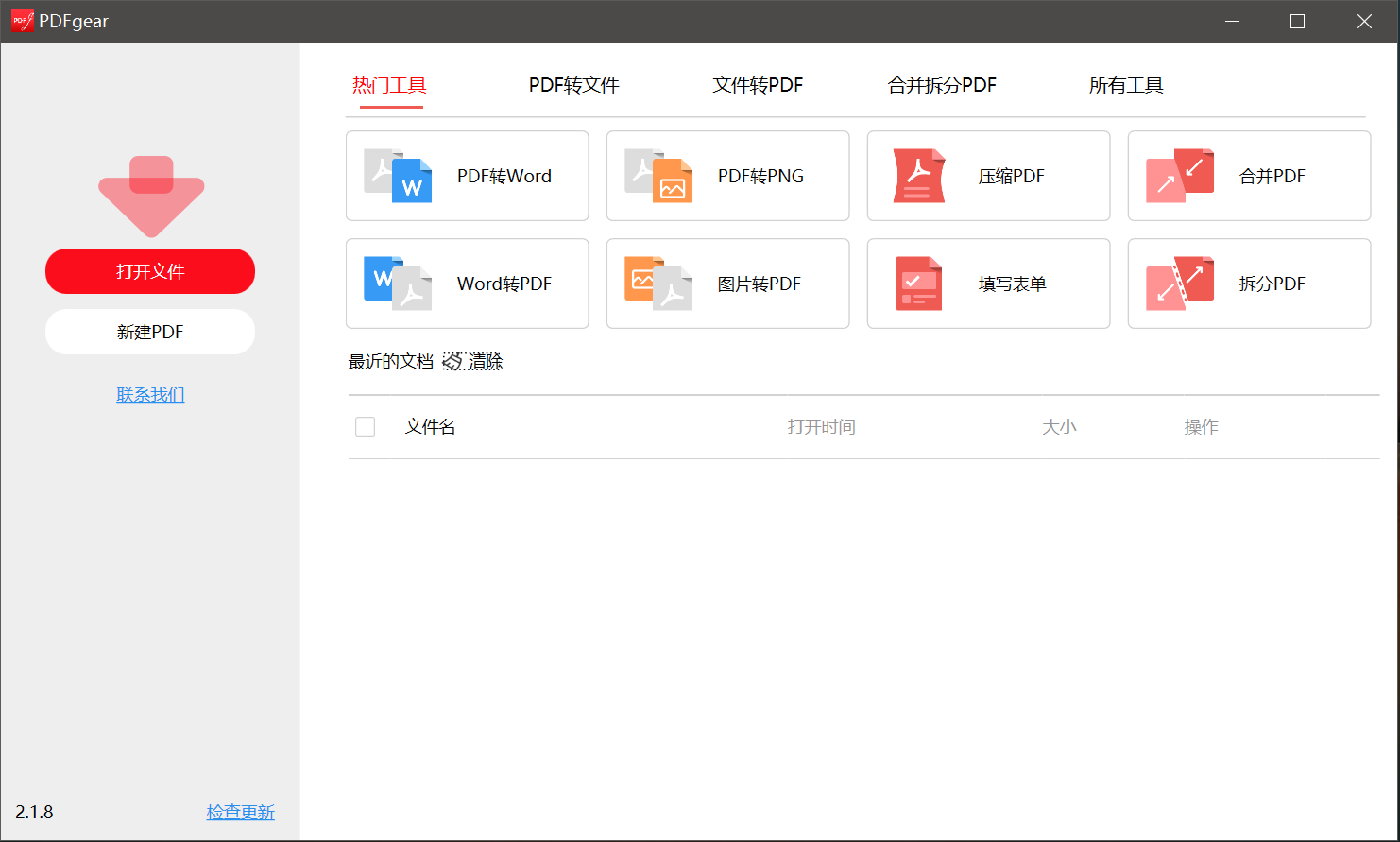
Task: Open the 拆分PDF tool
Action: [x=1248, y=284]
